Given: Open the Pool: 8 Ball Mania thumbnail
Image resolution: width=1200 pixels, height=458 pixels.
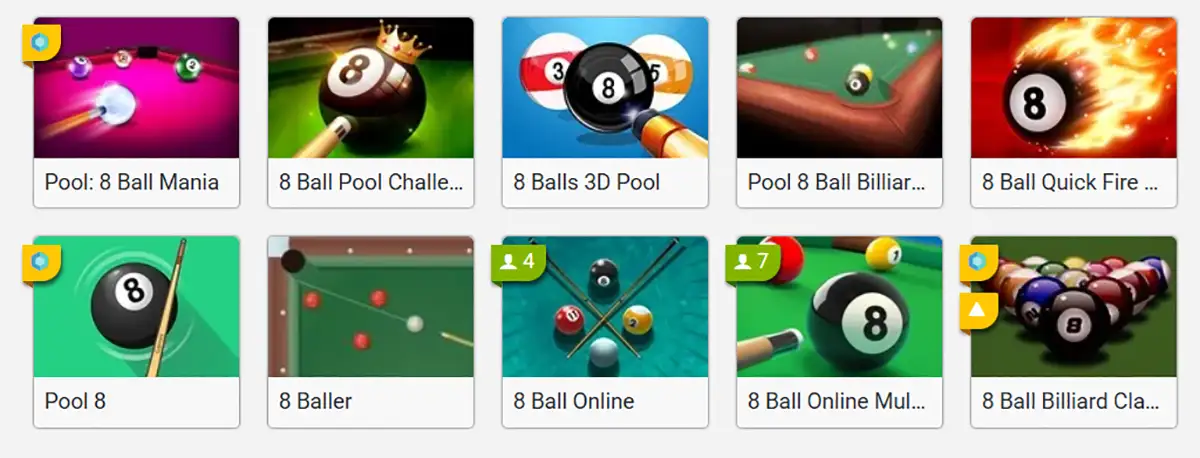Looking at the screenshot, I should [137, 88].
